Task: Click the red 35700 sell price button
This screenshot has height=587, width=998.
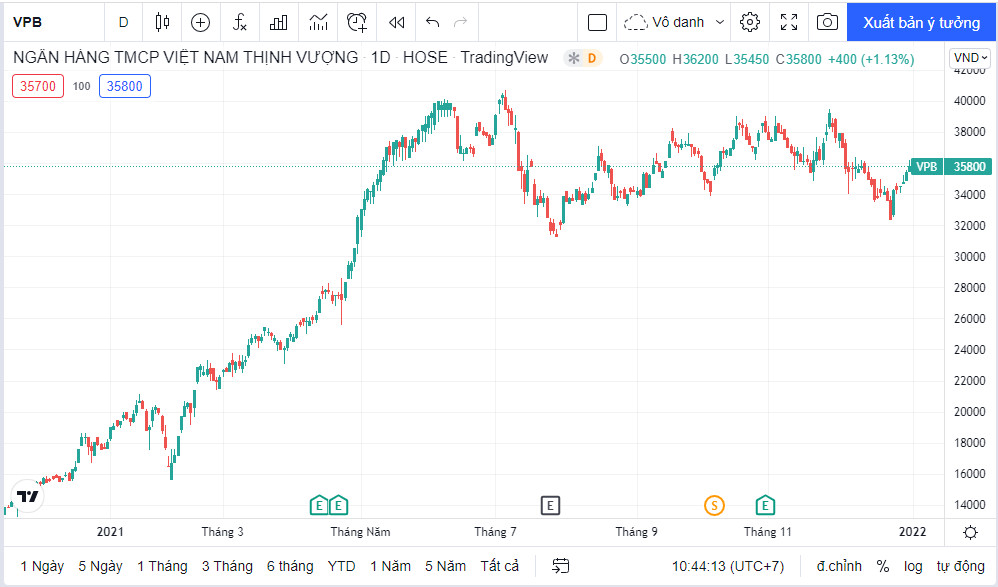Action: (x=38, y=86)
